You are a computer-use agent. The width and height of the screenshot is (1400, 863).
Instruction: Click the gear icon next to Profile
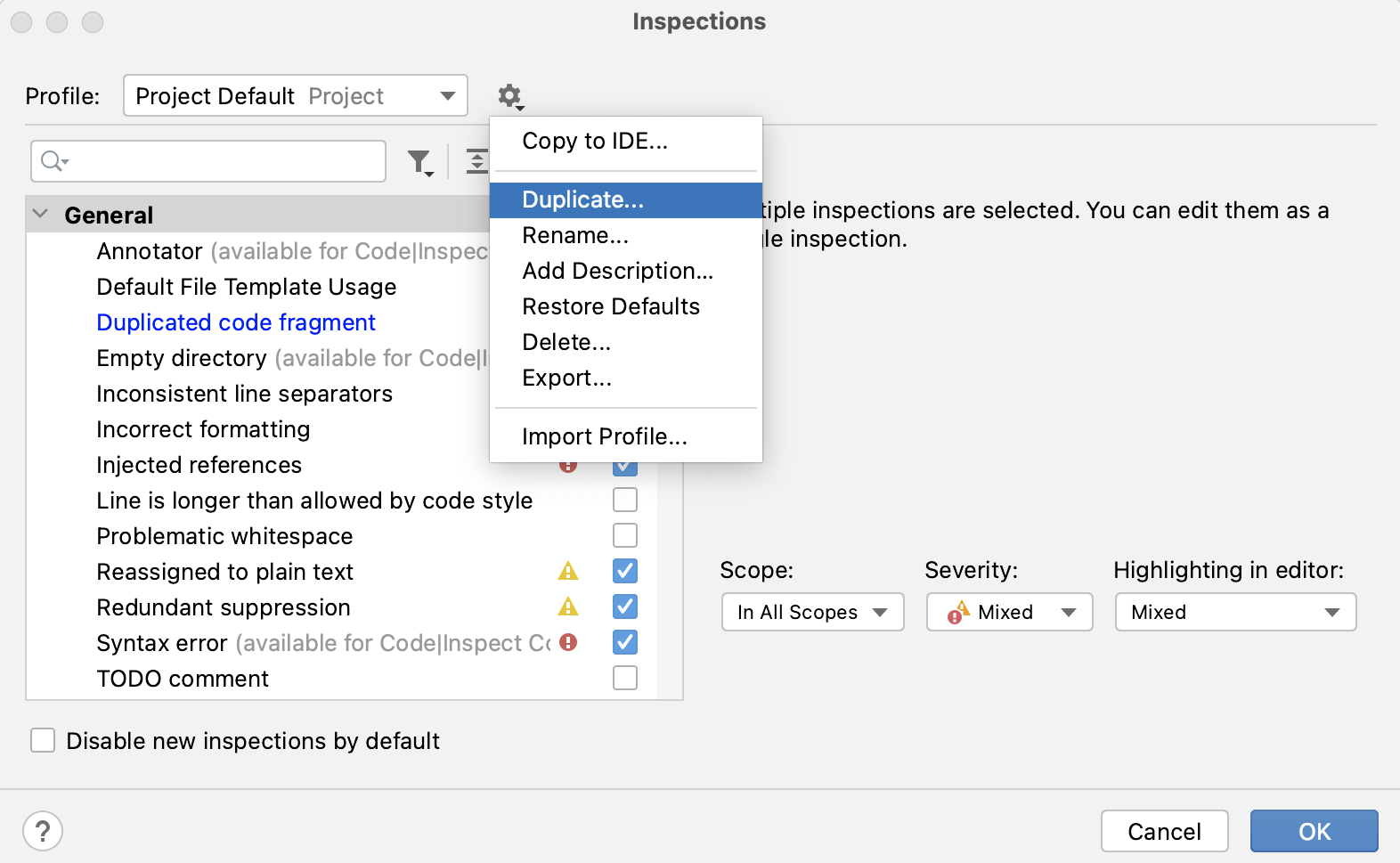coord(509,95)
